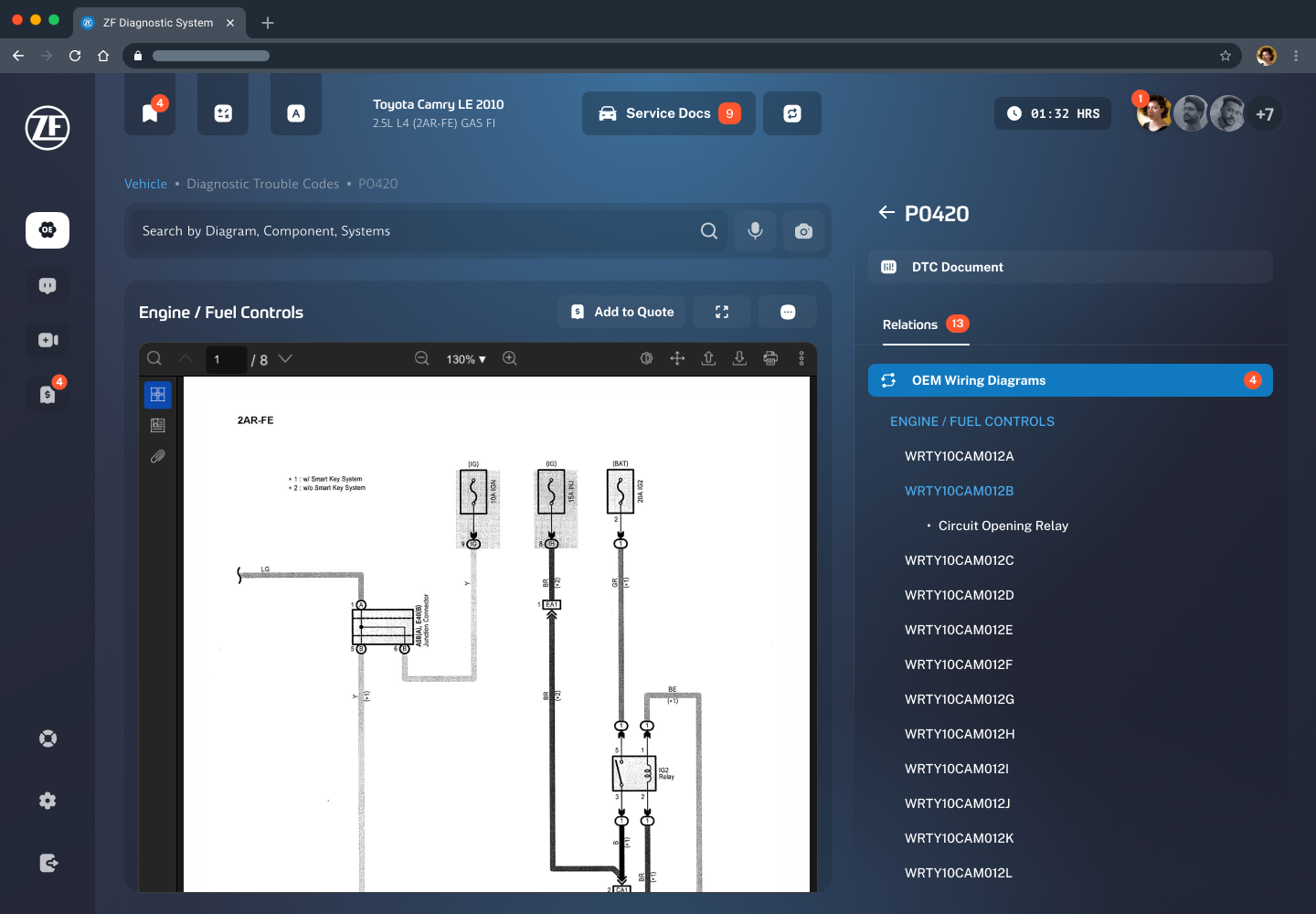Screen dimensions: 1316x914
Task: Go to previous page chevron
Action: [186, 358]
